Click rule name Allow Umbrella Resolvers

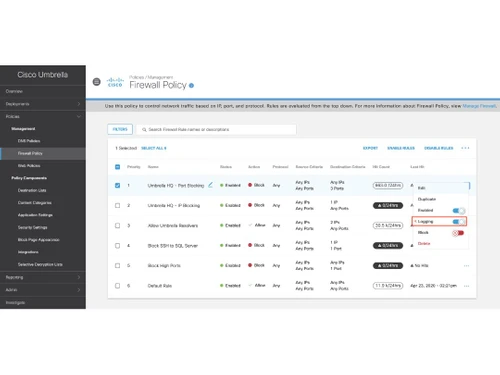point(173,226)
